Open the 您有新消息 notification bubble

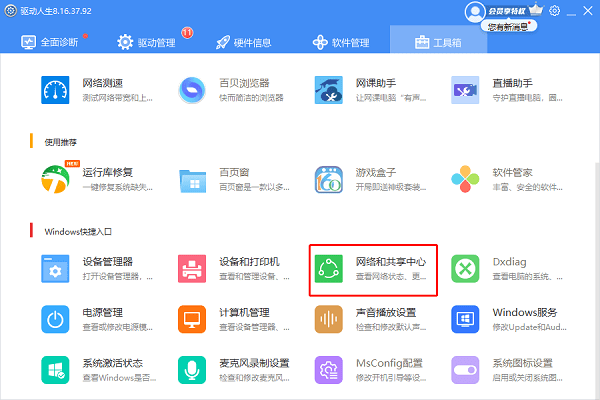pyautogui.click(x=509, y=26)
